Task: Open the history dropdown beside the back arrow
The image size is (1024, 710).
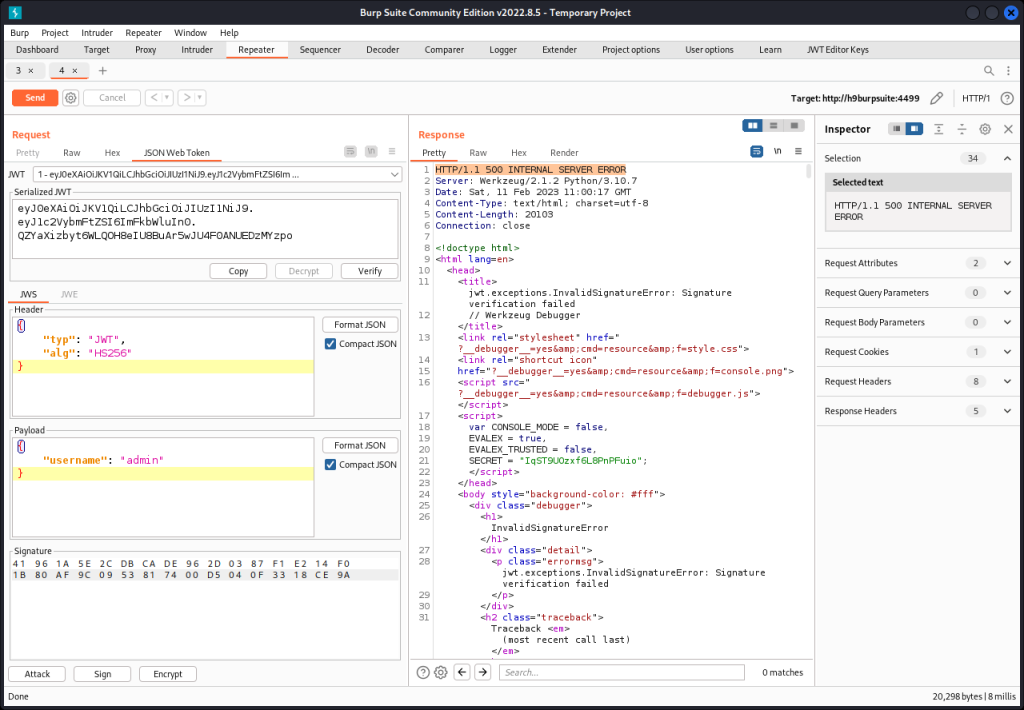Action: coord(167,98)
